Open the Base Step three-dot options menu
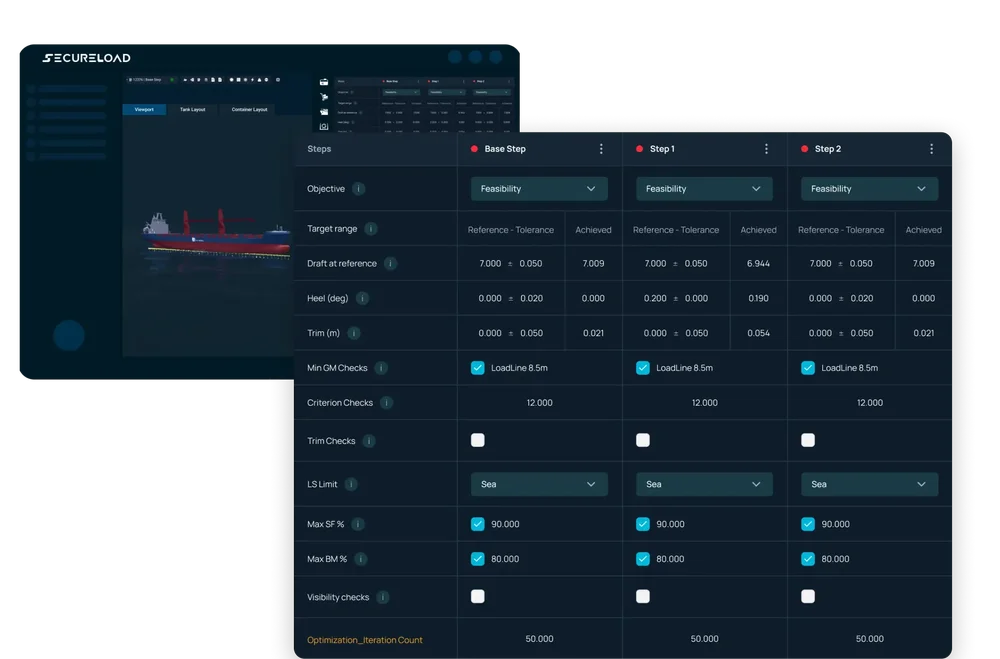This screenshot has height=659, width=1000. pyautogui.click(x=601, y=149)
